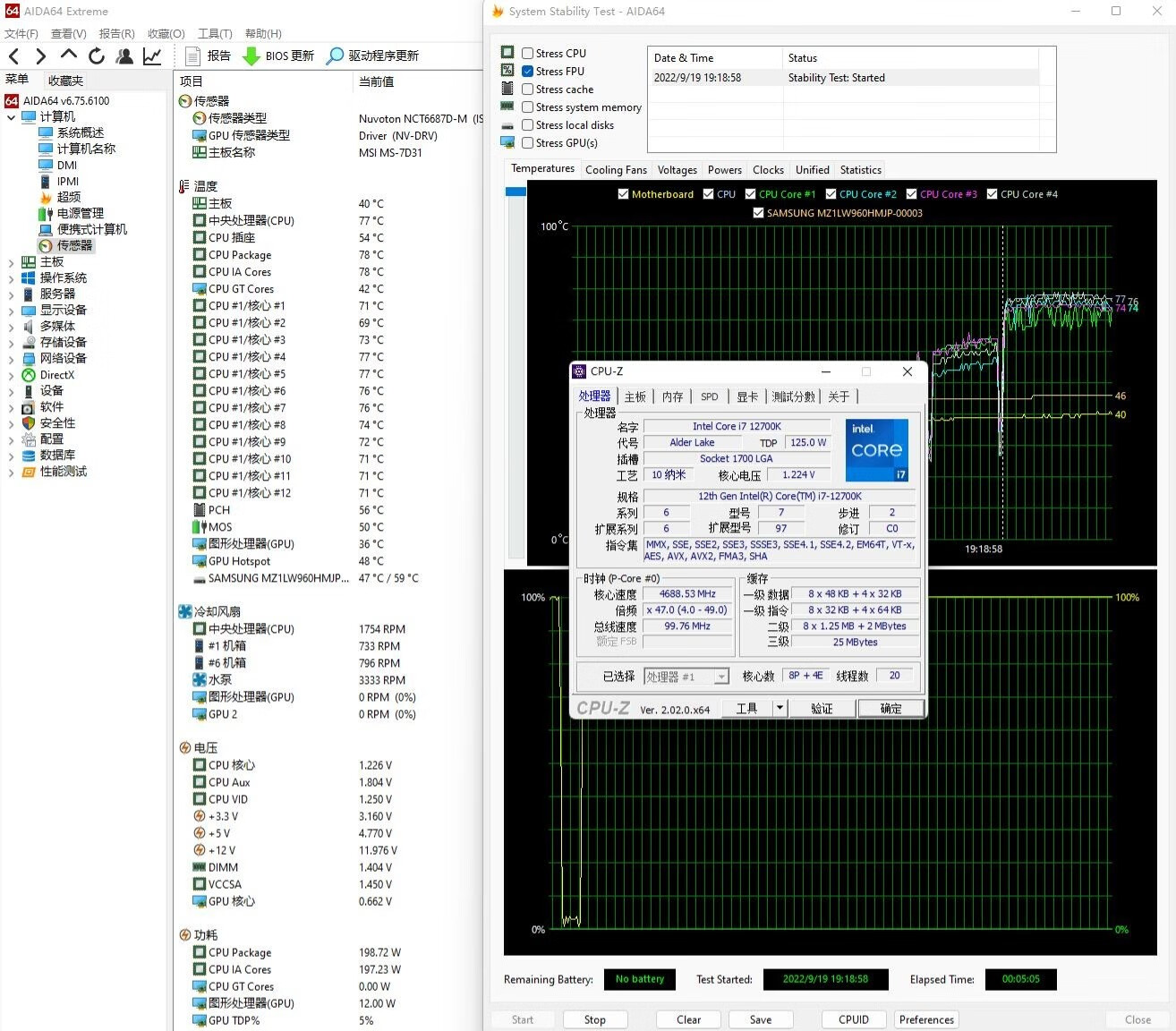Click the graph chart icon in AIDA64 toolbar

pyautogui.click(x=152, y=55)
